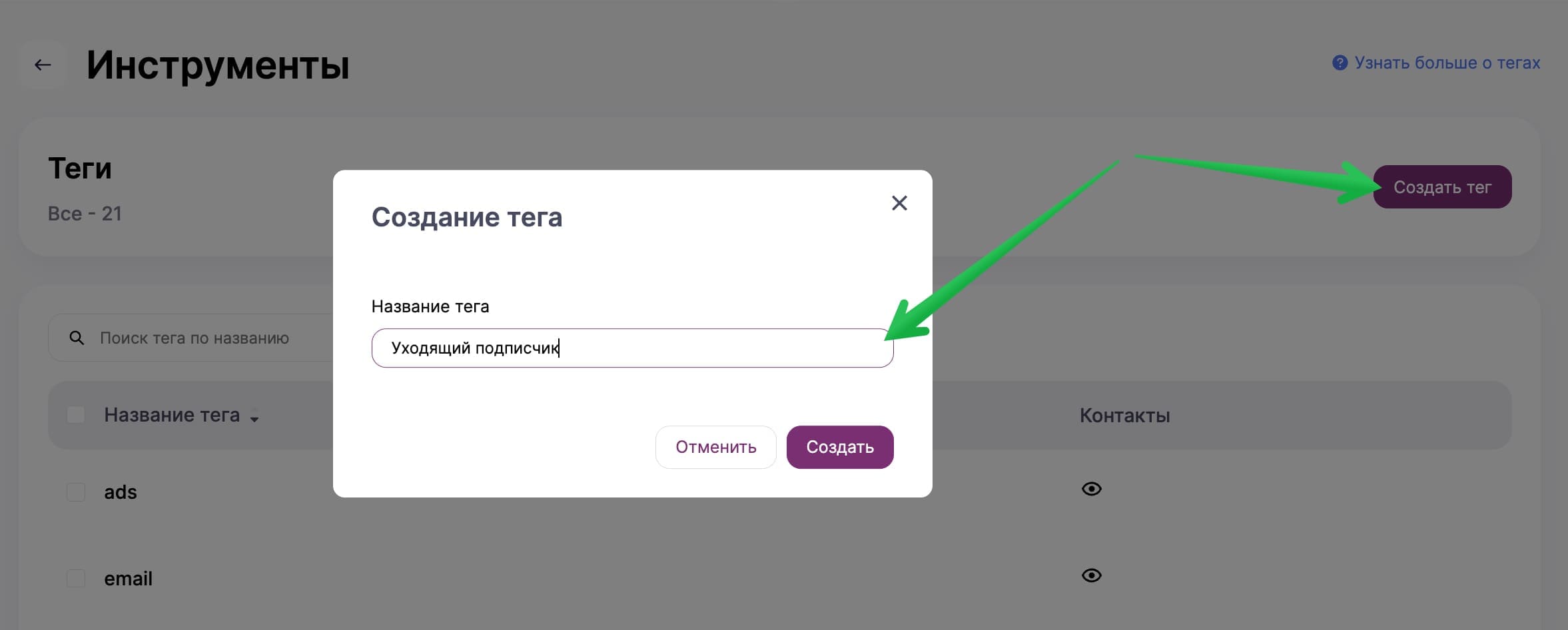This screenshot has width=1568, height=630.
Task: Tick the checkbox for the email tag
Action: [76, 578]
